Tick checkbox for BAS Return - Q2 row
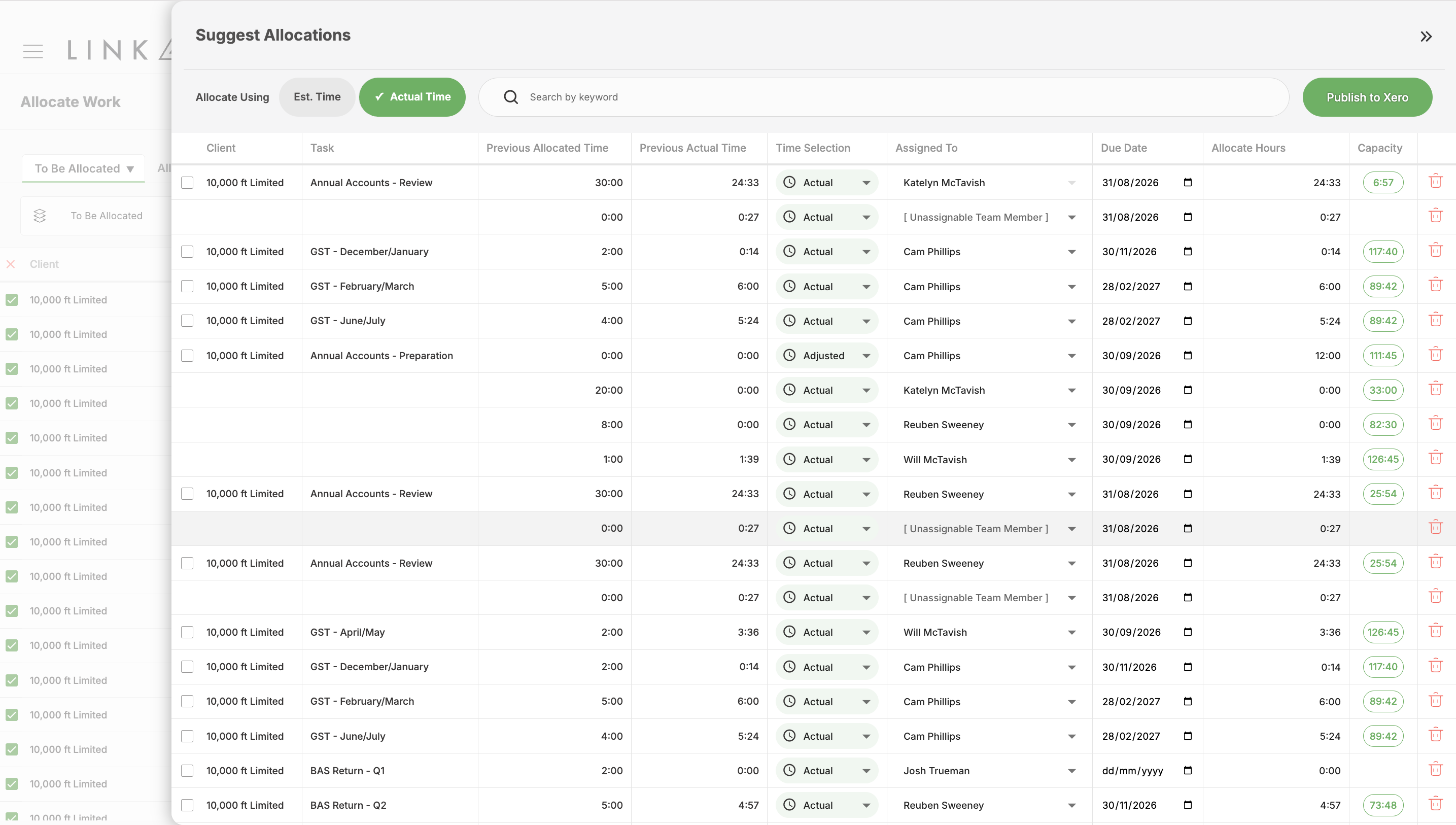1456x825 pixels. tap(187, 805)
